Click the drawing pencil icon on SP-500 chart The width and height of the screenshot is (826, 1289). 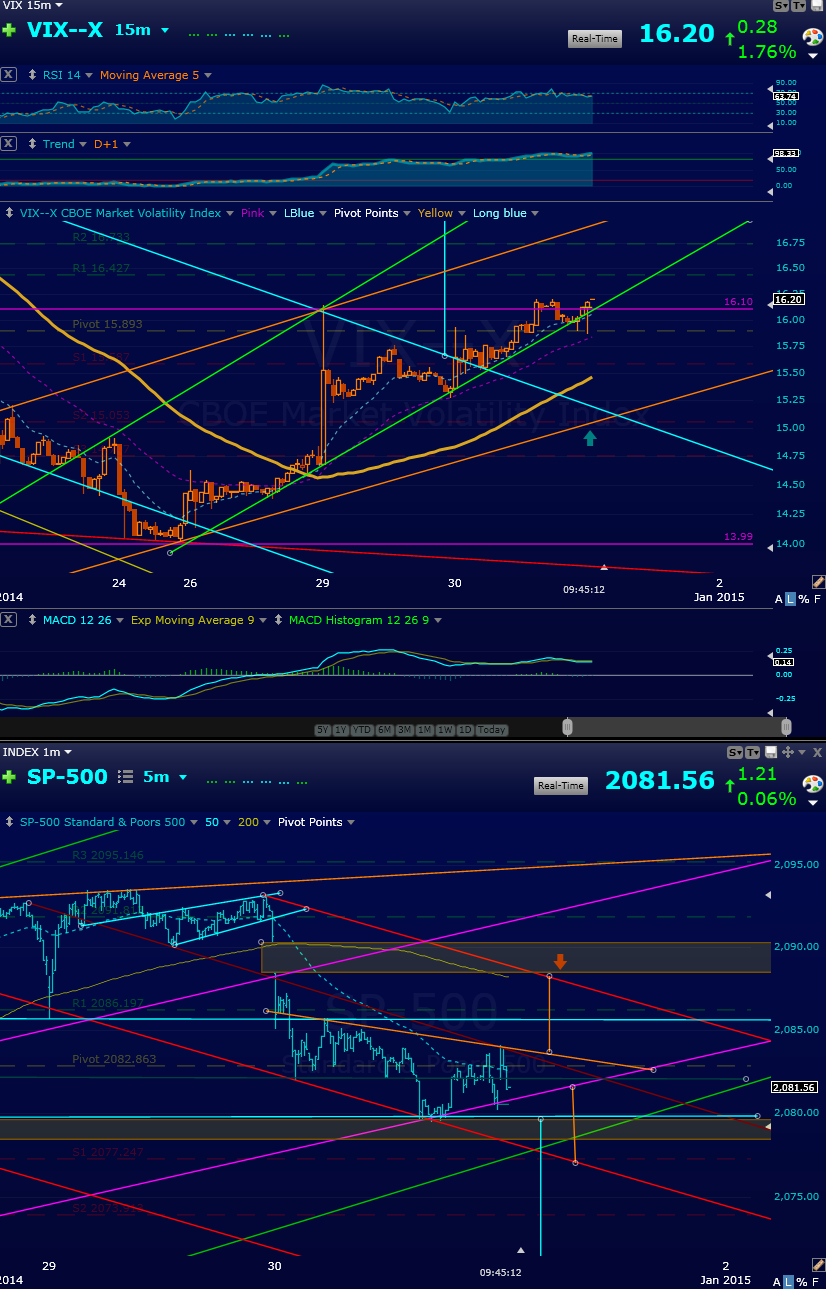click(818, 1265)
